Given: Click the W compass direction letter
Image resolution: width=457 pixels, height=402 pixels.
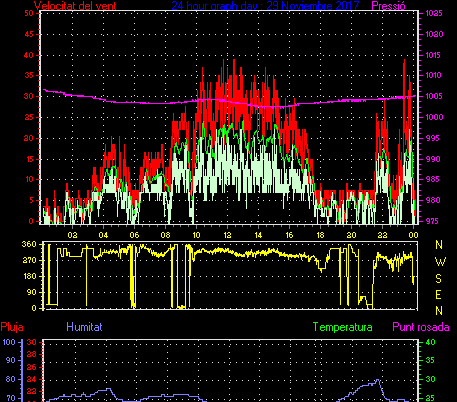Looking at the screenshot, I should pos(440,262).
